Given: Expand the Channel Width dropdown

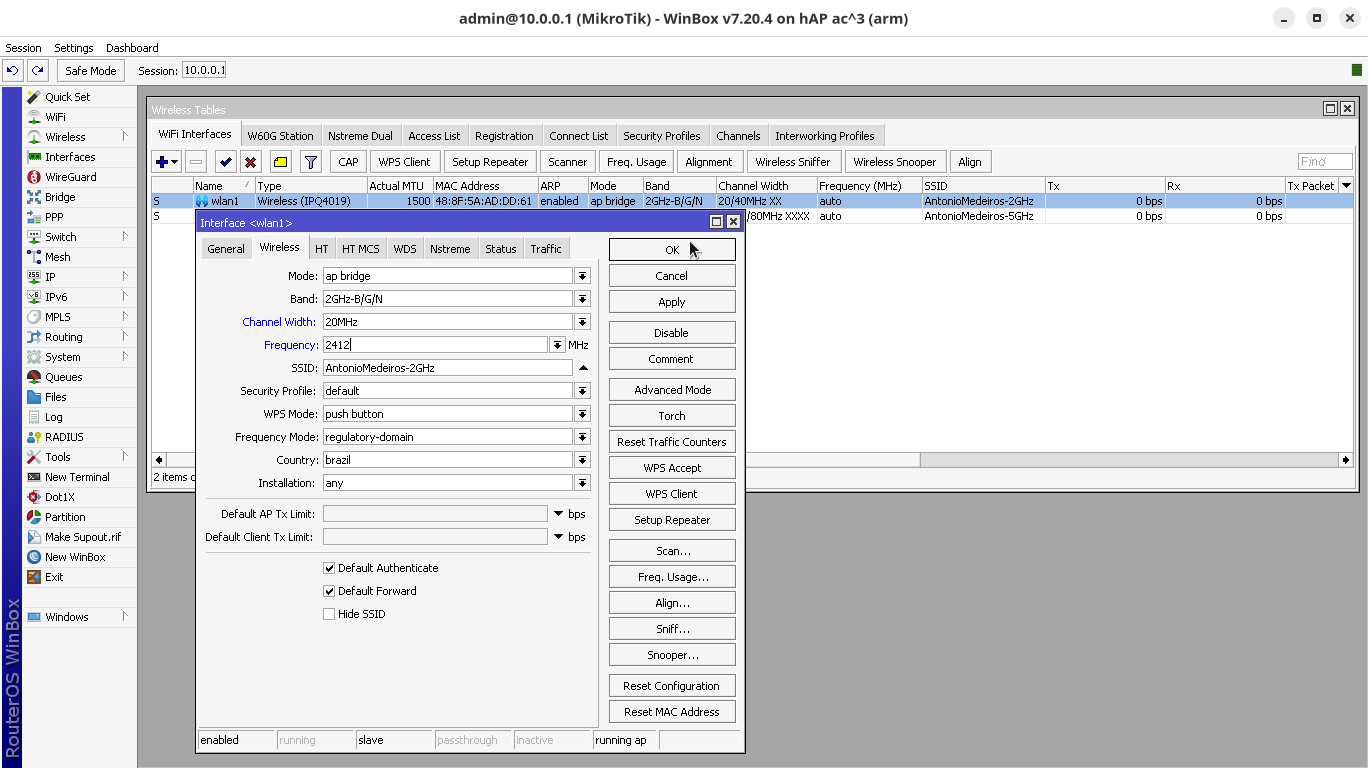Looking at the screenshot, I should click(582, 322).
